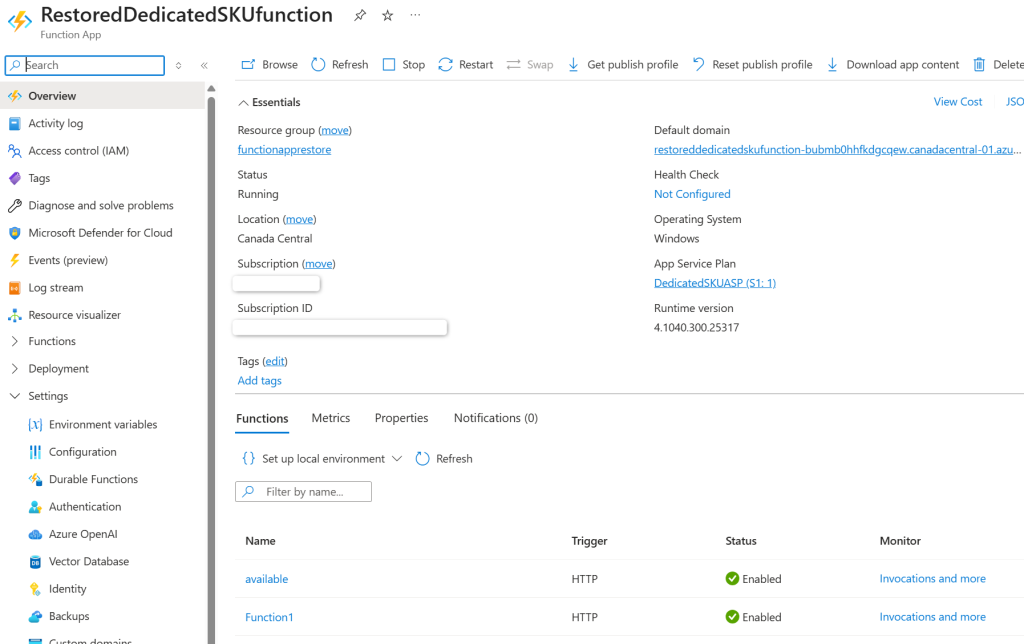Image resolution: width=1024 pixels, height=644 pixels.
Task: Click the Trigger column header
Action: point(589,541)
